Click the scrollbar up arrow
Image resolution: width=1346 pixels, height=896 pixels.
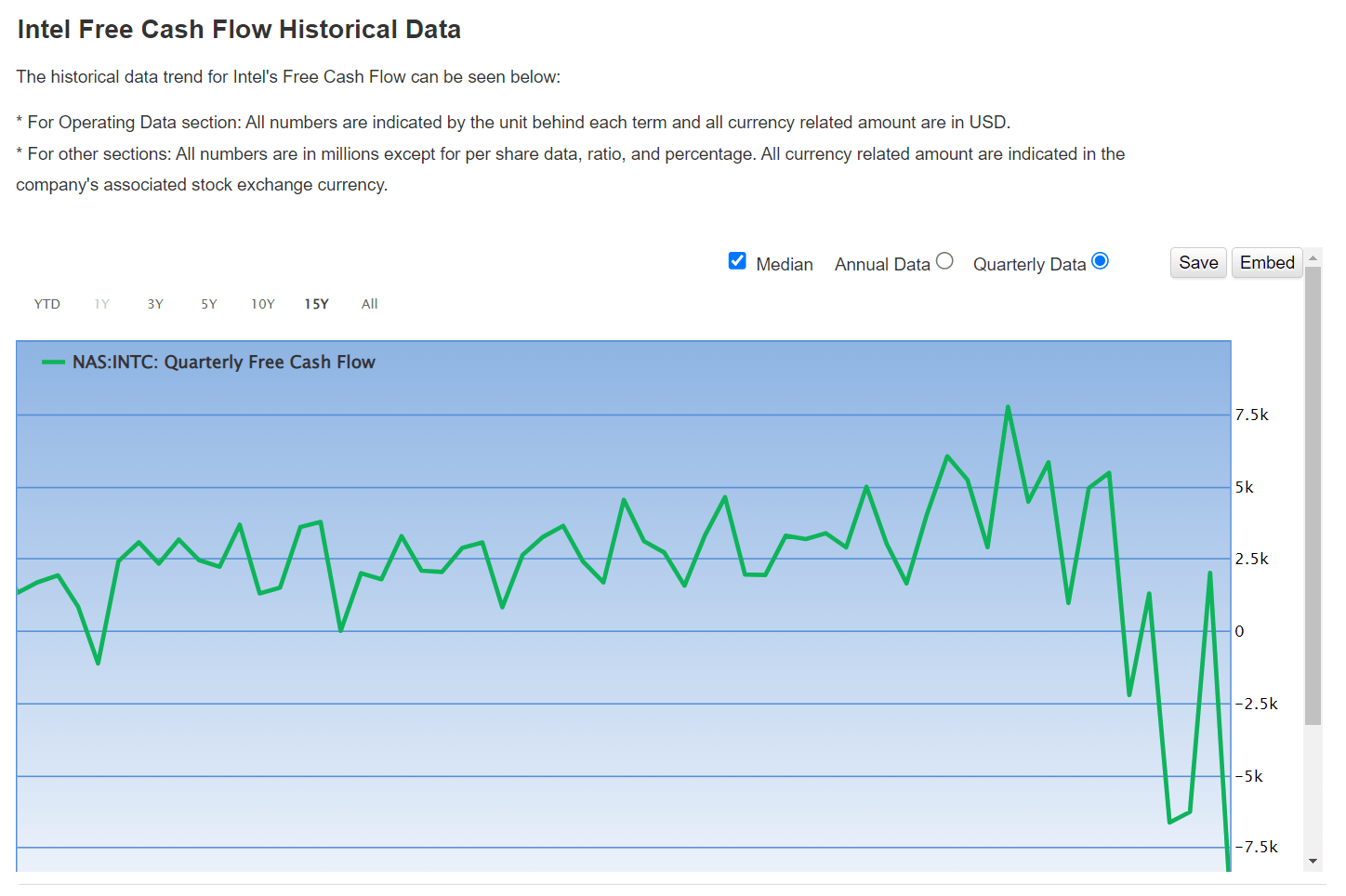point(1313,257)
